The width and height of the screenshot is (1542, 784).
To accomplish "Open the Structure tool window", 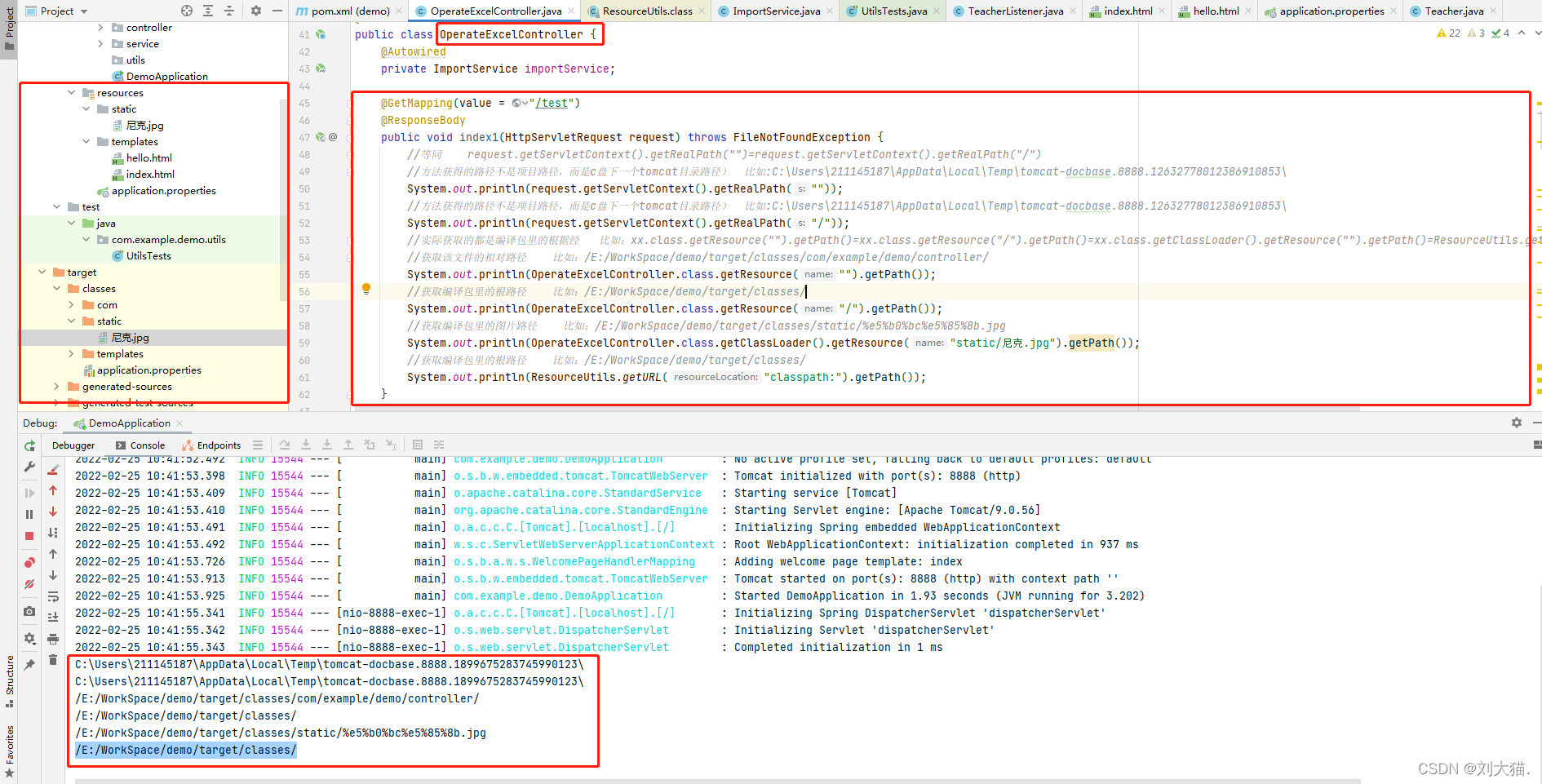I will tap(10, 680).
